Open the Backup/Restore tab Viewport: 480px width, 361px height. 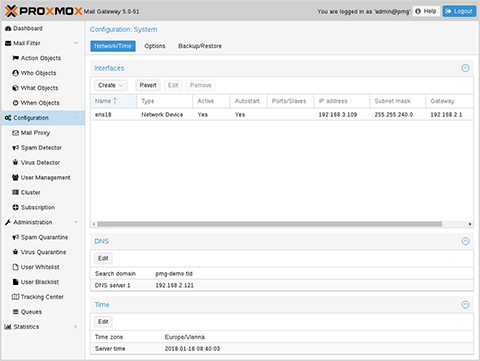(200, 46)
